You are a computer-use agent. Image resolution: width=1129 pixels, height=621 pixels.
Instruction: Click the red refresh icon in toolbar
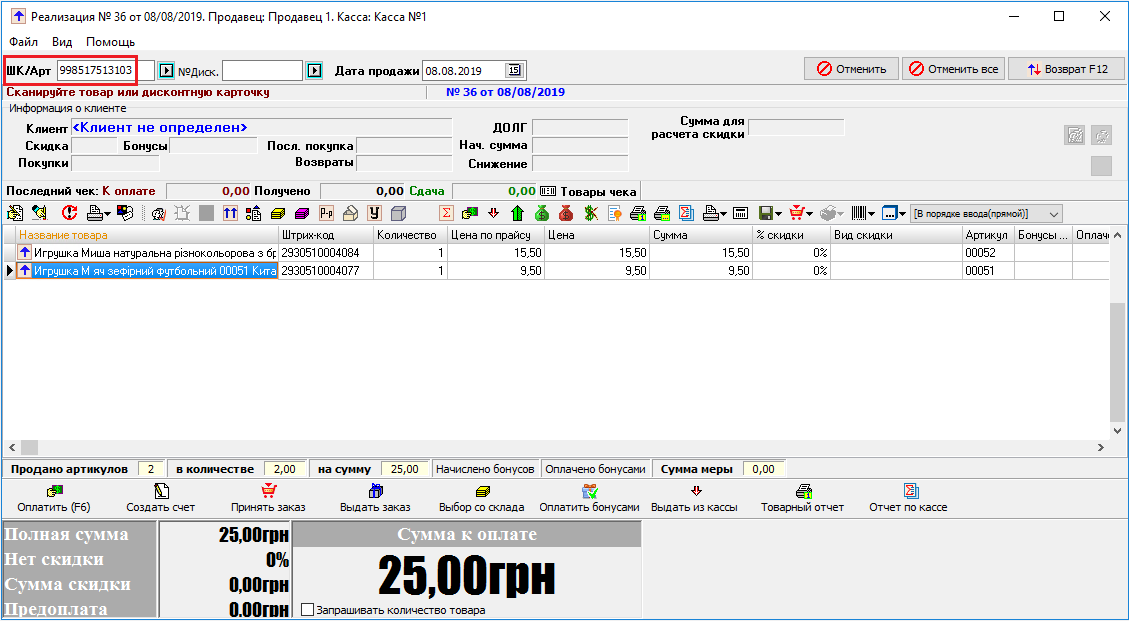[69, 213]
